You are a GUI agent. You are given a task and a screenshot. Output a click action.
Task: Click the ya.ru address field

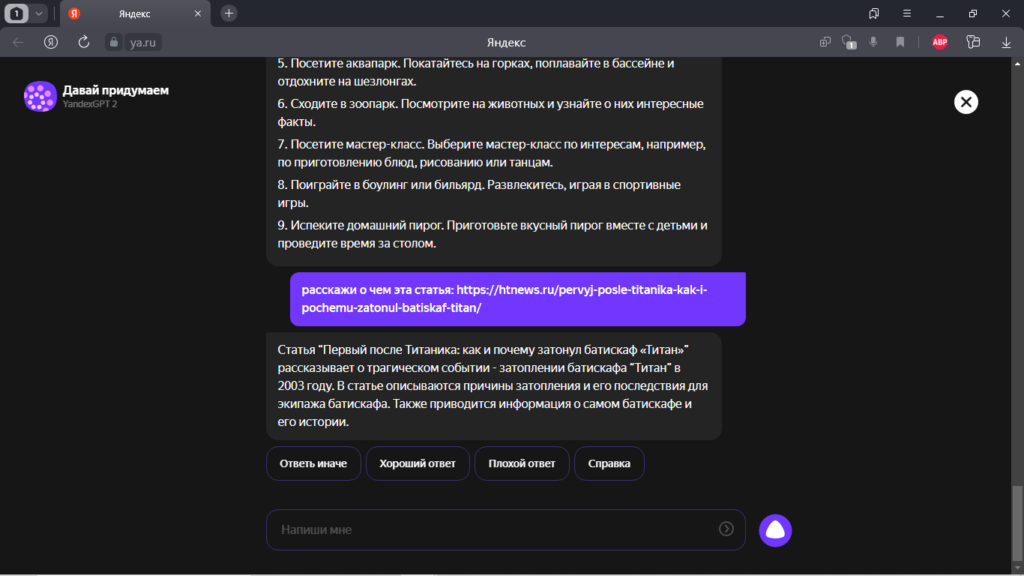pos(142,42)
